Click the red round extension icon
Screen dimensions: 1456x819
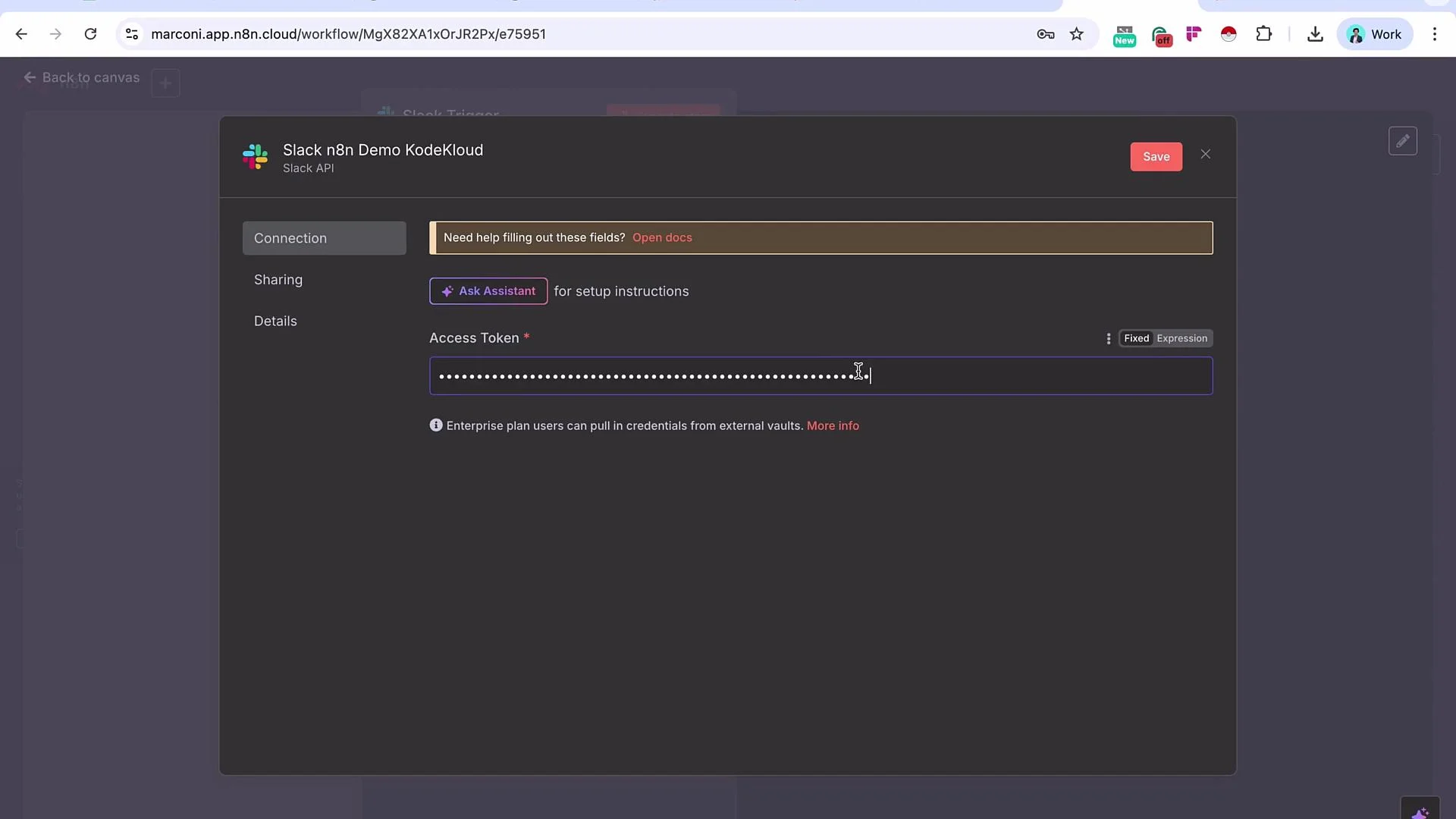[x=1228, y=34]
